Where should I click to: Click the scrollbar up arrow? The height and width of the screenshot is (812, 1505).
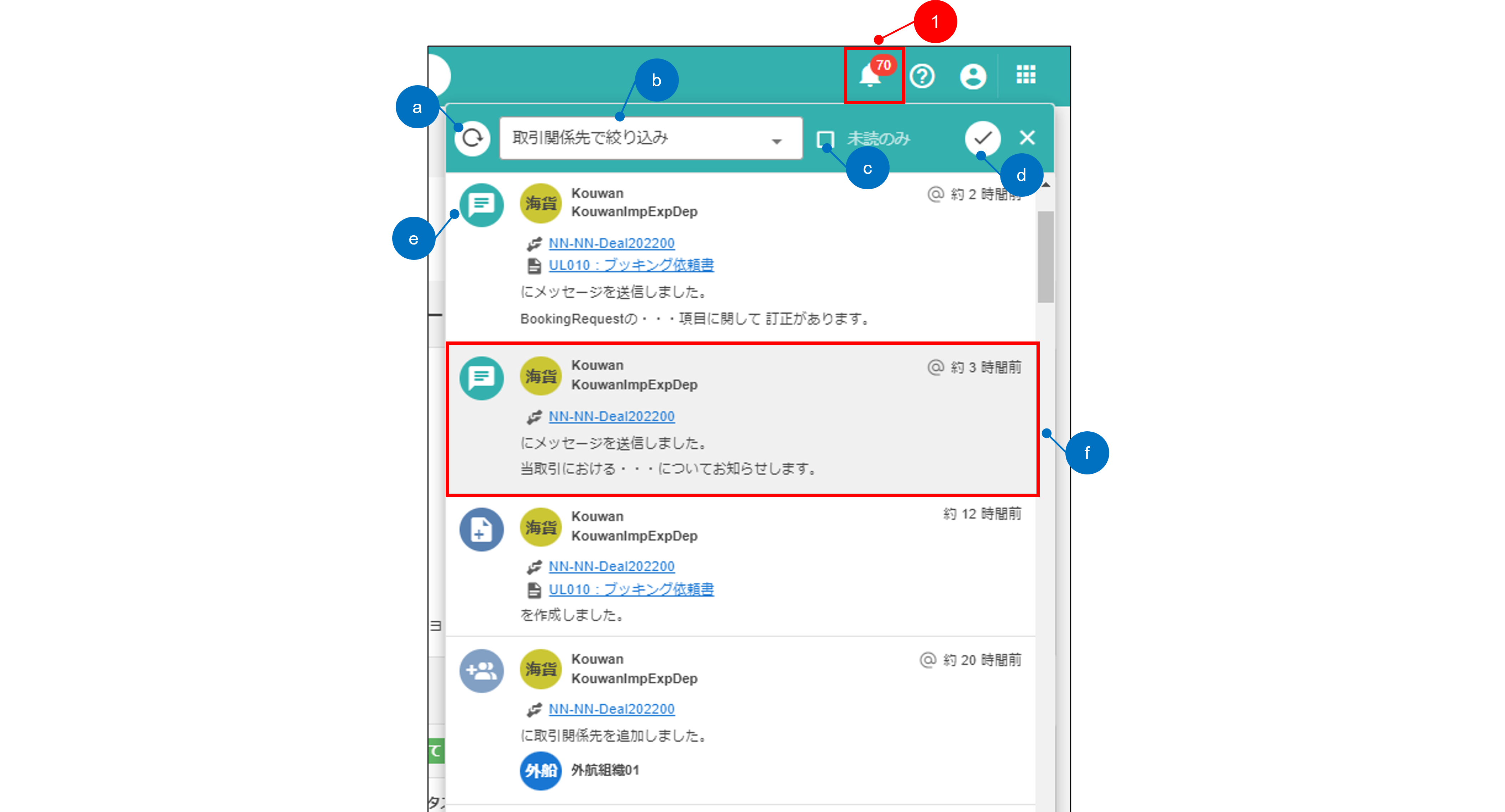pyautogui.click(x=1046, y=185)
